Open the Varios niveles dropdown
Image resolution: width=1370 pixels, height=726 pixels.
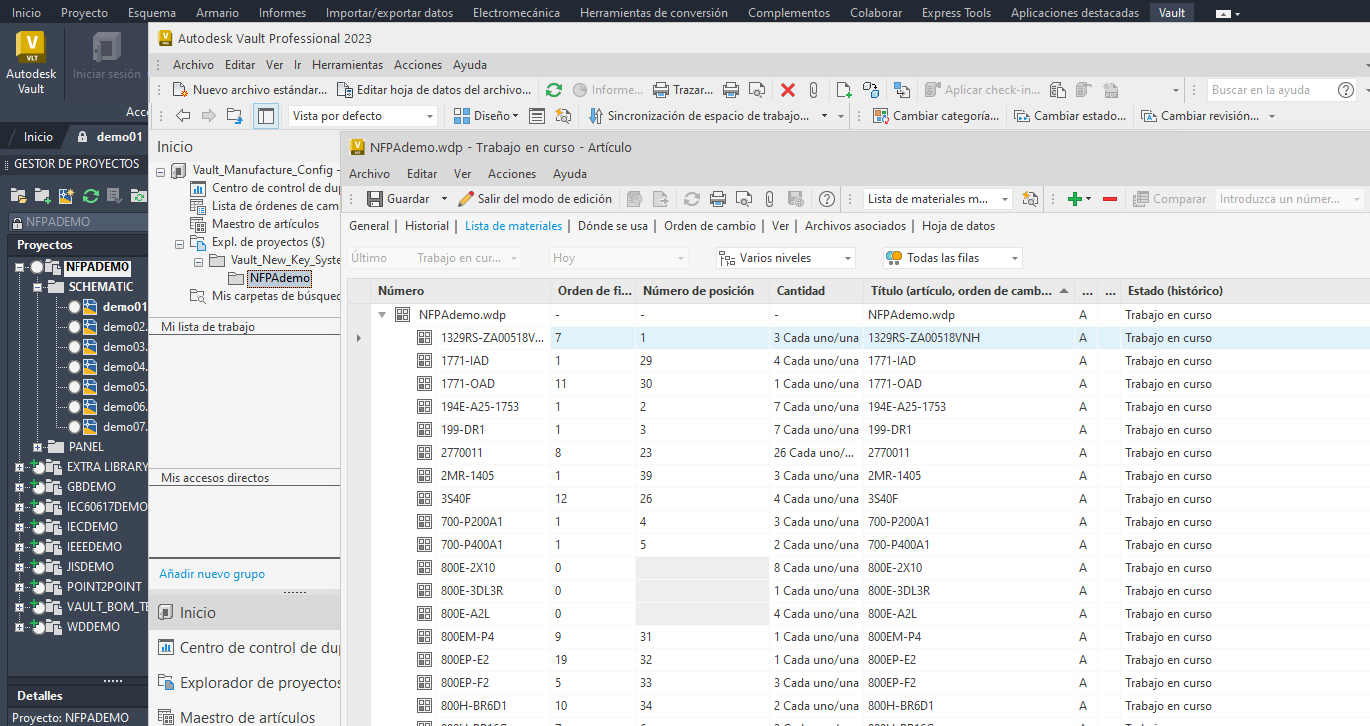click(x=786, y=258)
